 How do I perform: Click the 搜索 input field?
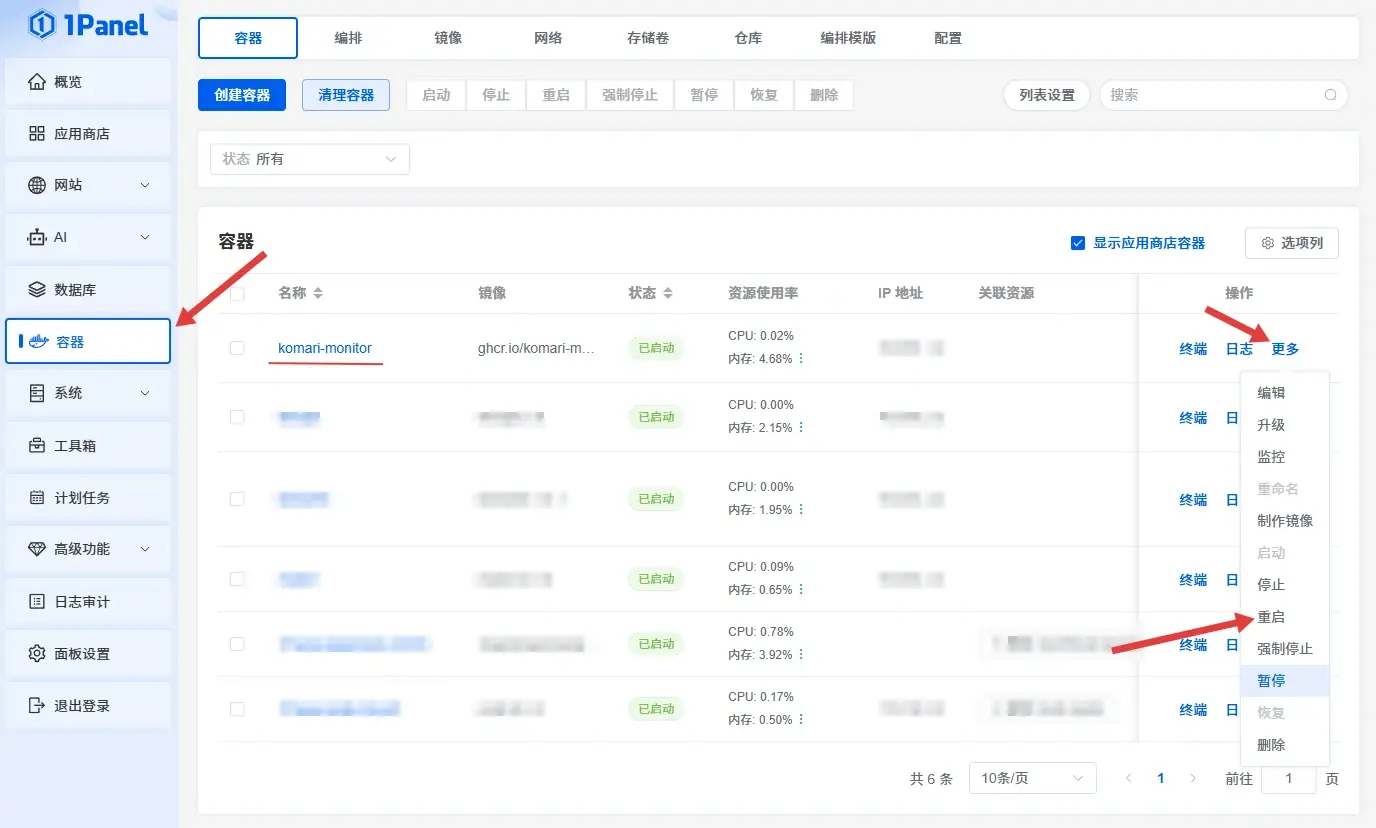point(1212,95)
